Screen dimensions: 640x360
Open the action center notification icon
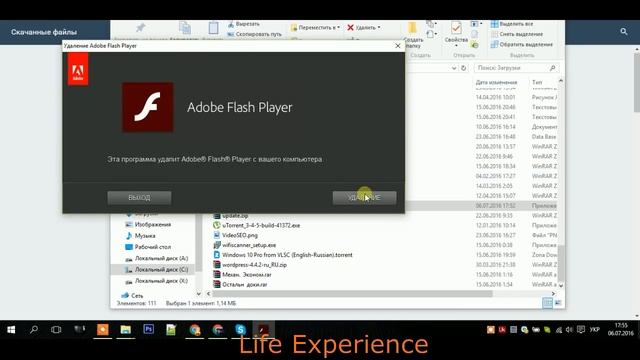pyautogui.click(x=580, y=329)
